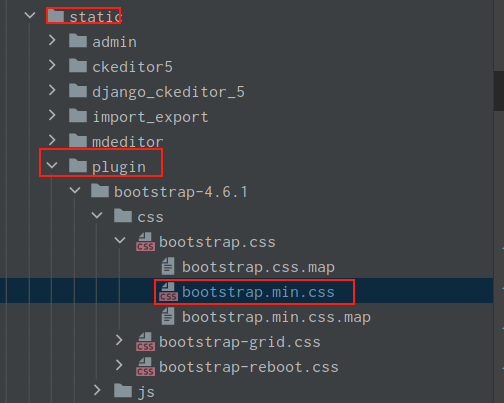
Task: Click the bootstrap.css.map text file icon
Action: pos(168,266)
